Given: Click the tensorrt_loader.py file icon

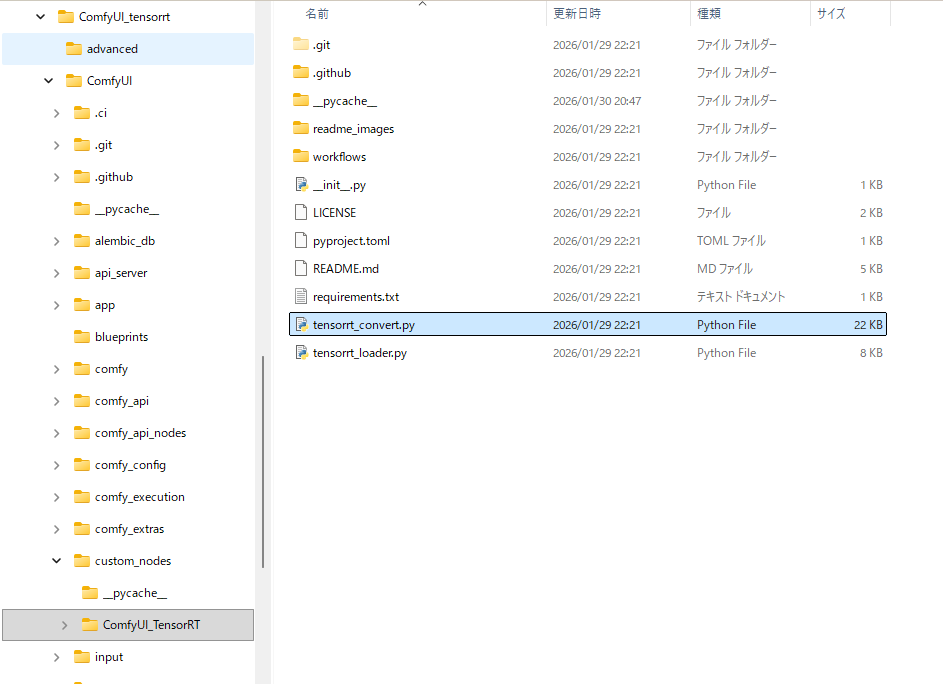Looking at the screenshot, I should click(301, 353).
